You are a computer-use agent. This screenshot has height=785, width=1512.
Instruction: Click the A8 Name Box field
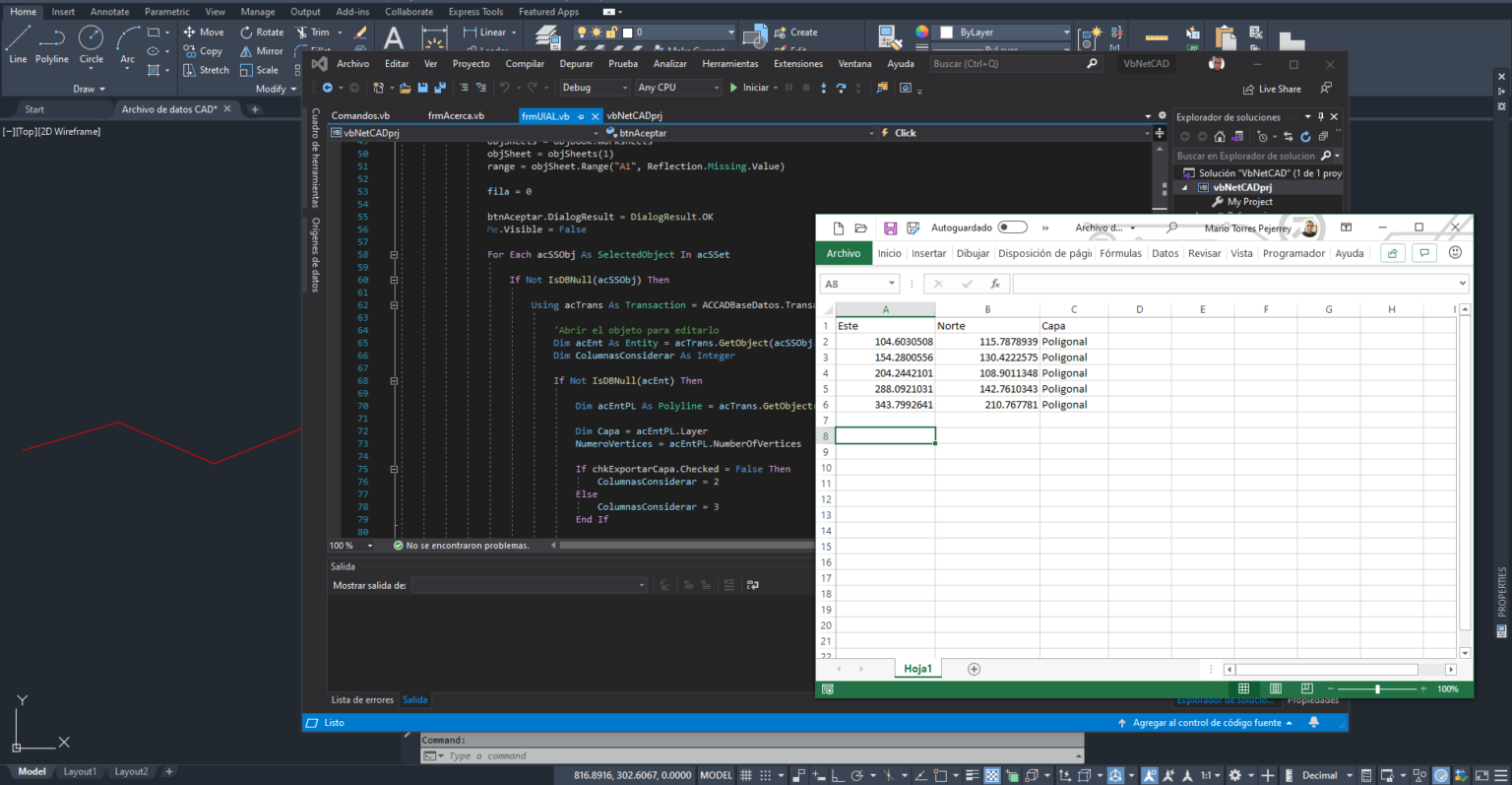pyautogui.click(x=852, y=283)
